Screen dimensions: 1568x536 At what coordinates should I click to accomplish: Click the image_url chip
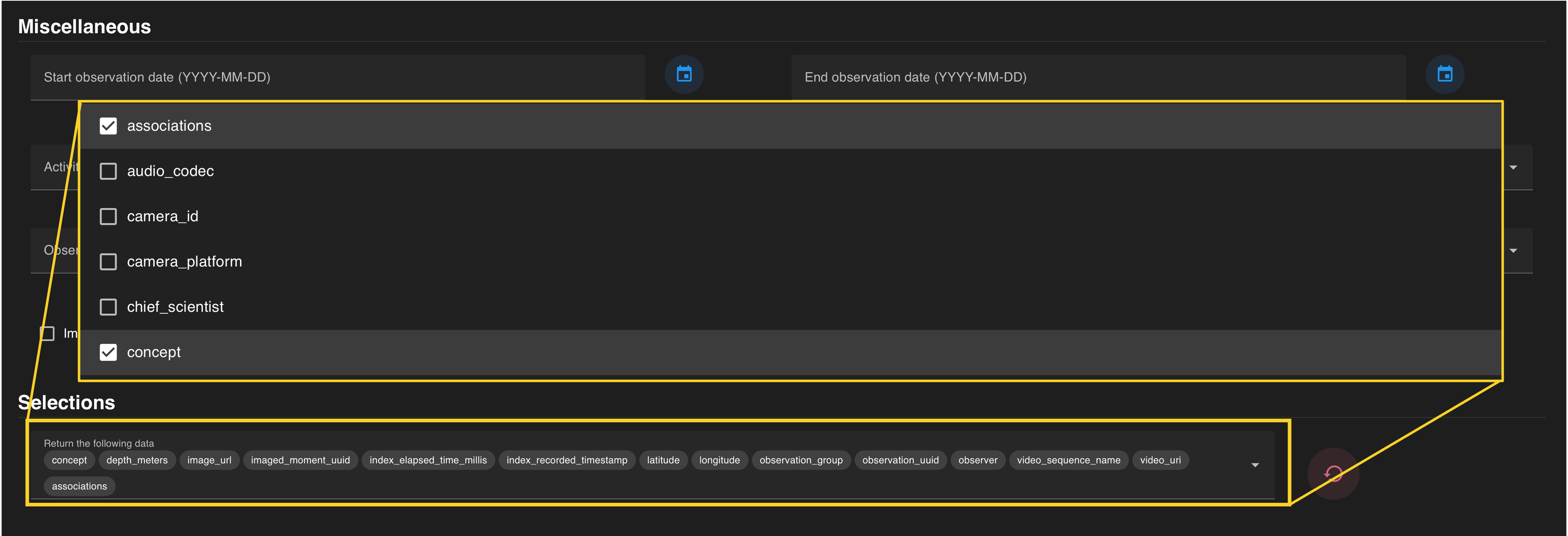[209, 461]
